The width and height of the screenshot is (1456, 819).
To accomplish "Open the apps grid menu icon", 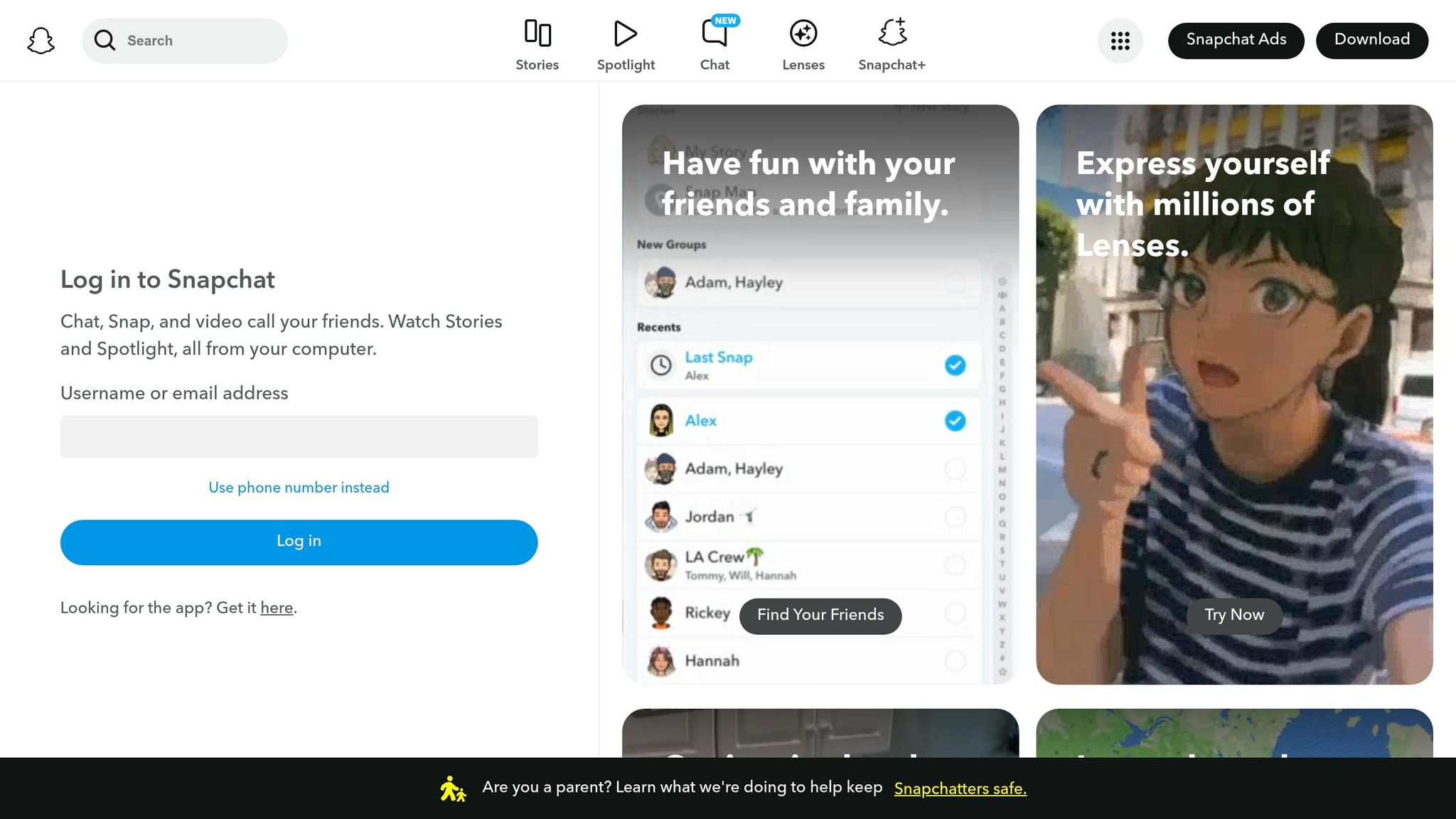I will 1120,41.
